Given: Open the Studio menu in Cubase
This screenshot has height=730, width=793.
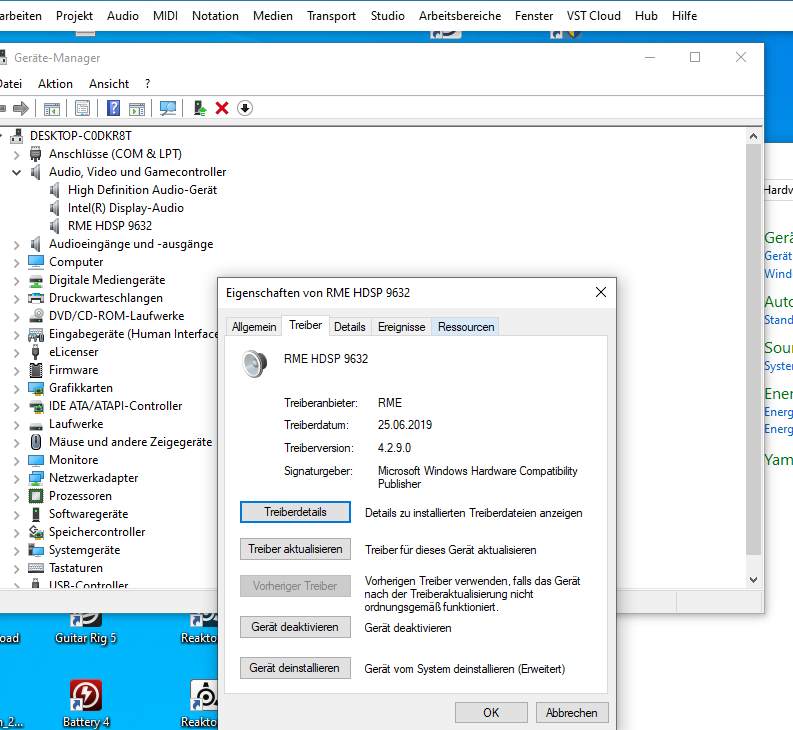Looking at the screenshot, I should [x=387, y=16].
